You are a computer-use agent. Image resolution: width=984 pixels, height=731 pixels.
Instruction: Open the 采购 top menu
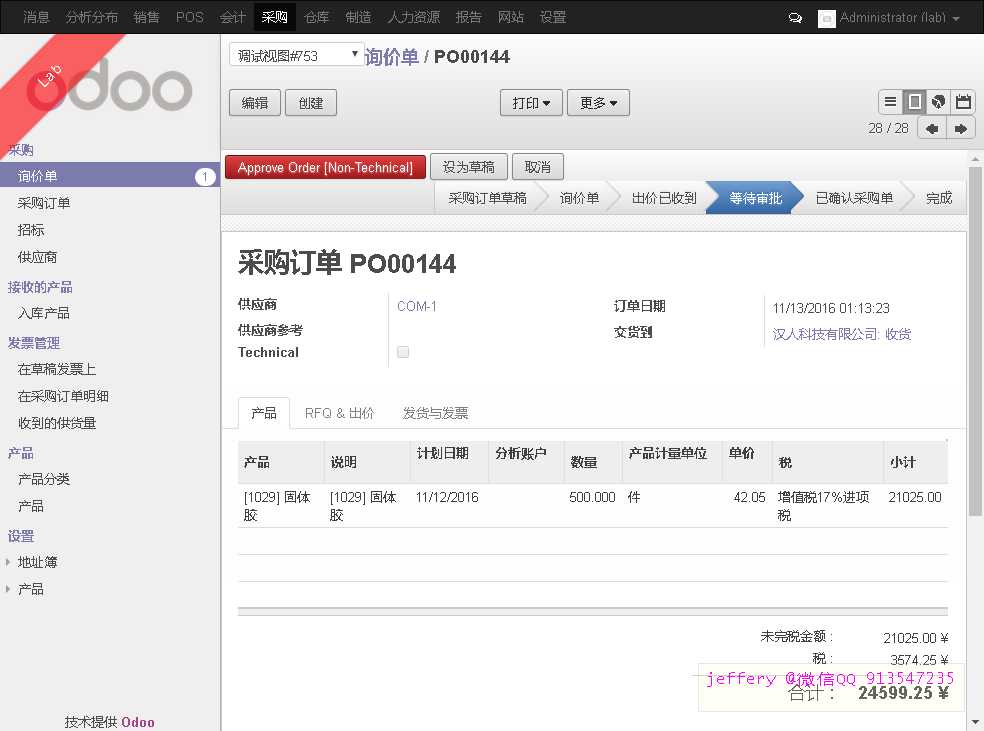tap(274, 17)
